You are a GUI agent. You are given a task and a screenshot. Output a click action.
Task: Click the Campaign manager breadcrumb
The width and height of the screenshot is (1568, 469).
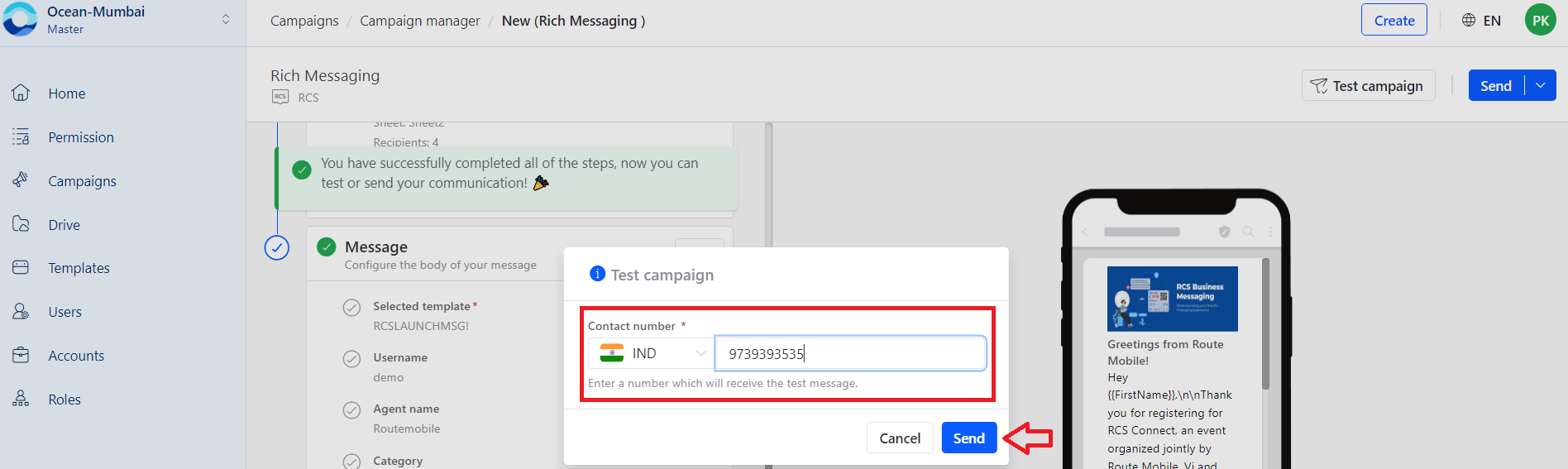pyautogui.click(x=420, y=21)
